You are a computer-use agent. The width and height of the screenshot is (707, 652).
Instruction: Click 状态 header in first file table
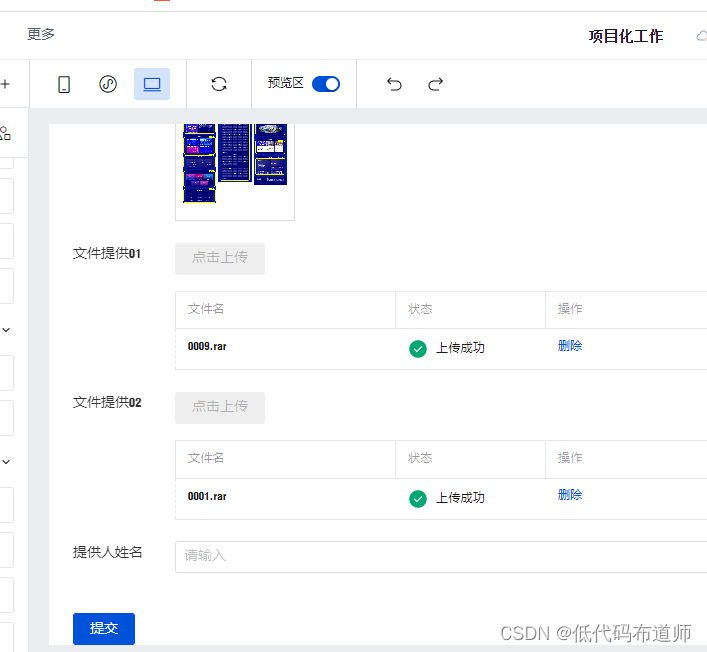[420, 309]
